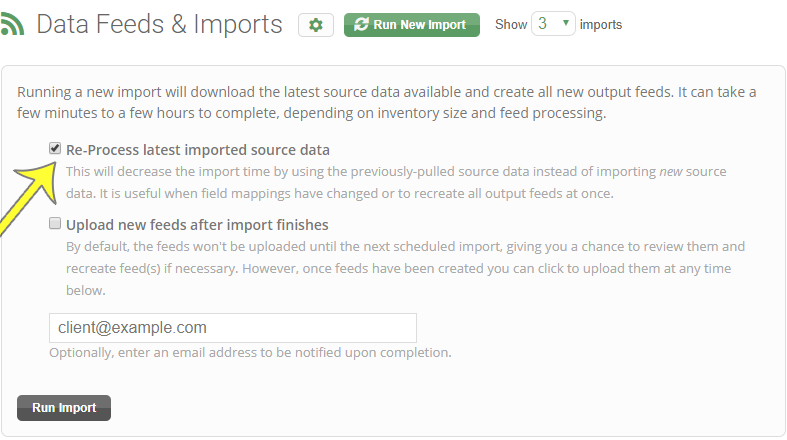Click the Show label before the dropdown

pyautogui.click(x=511, y=25)
